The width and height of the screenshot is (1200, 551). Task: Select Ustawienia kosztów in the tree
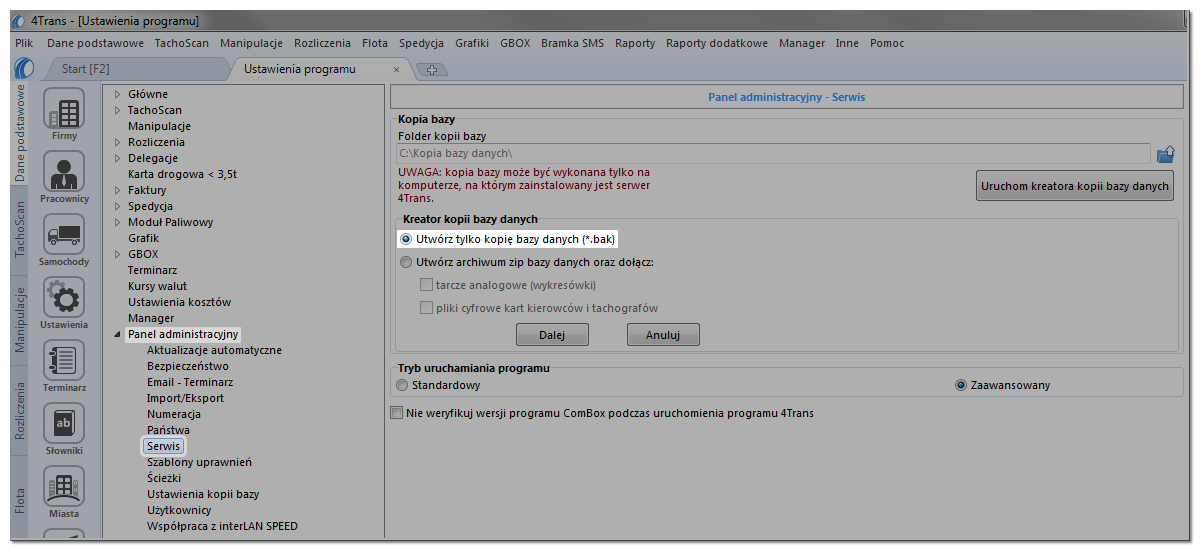pos(179,302)
